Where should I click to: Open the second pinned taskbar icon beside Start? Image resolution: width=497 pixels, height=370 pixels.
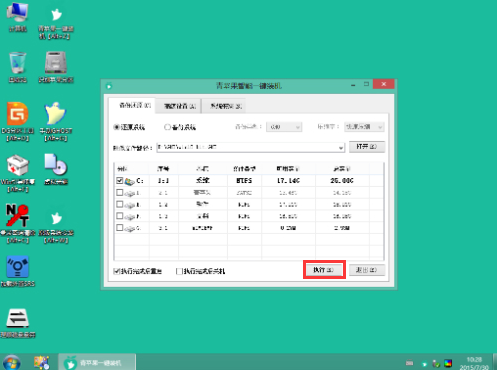coord(41,363)
